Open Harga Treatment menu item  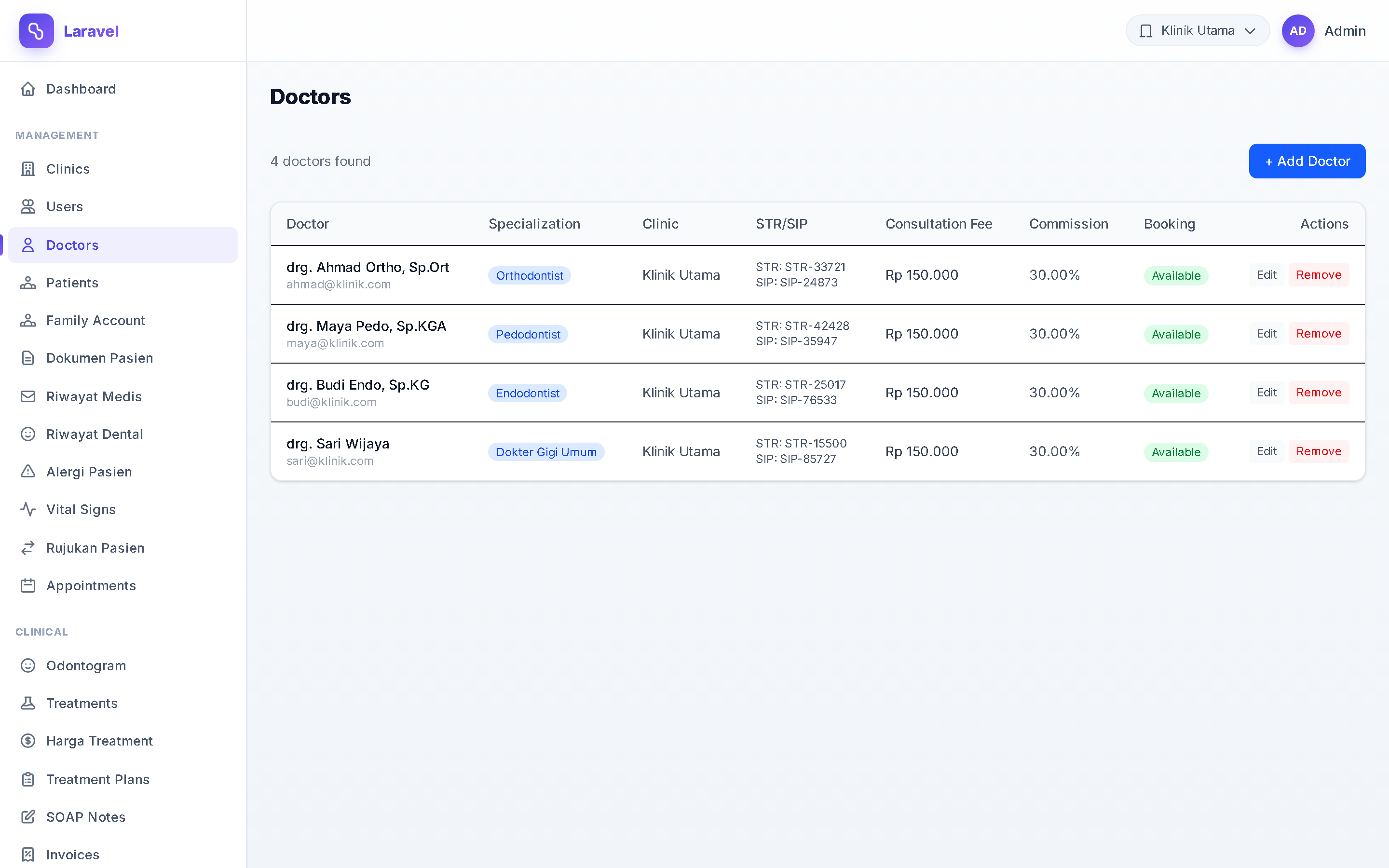click(x=123, y=741)
